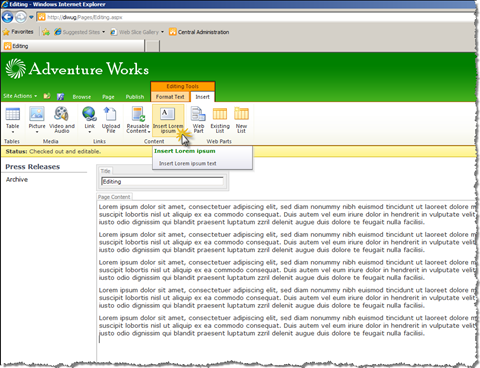Create a New List web part
This screenshot has height=368, width=480.
pos(241,119)
